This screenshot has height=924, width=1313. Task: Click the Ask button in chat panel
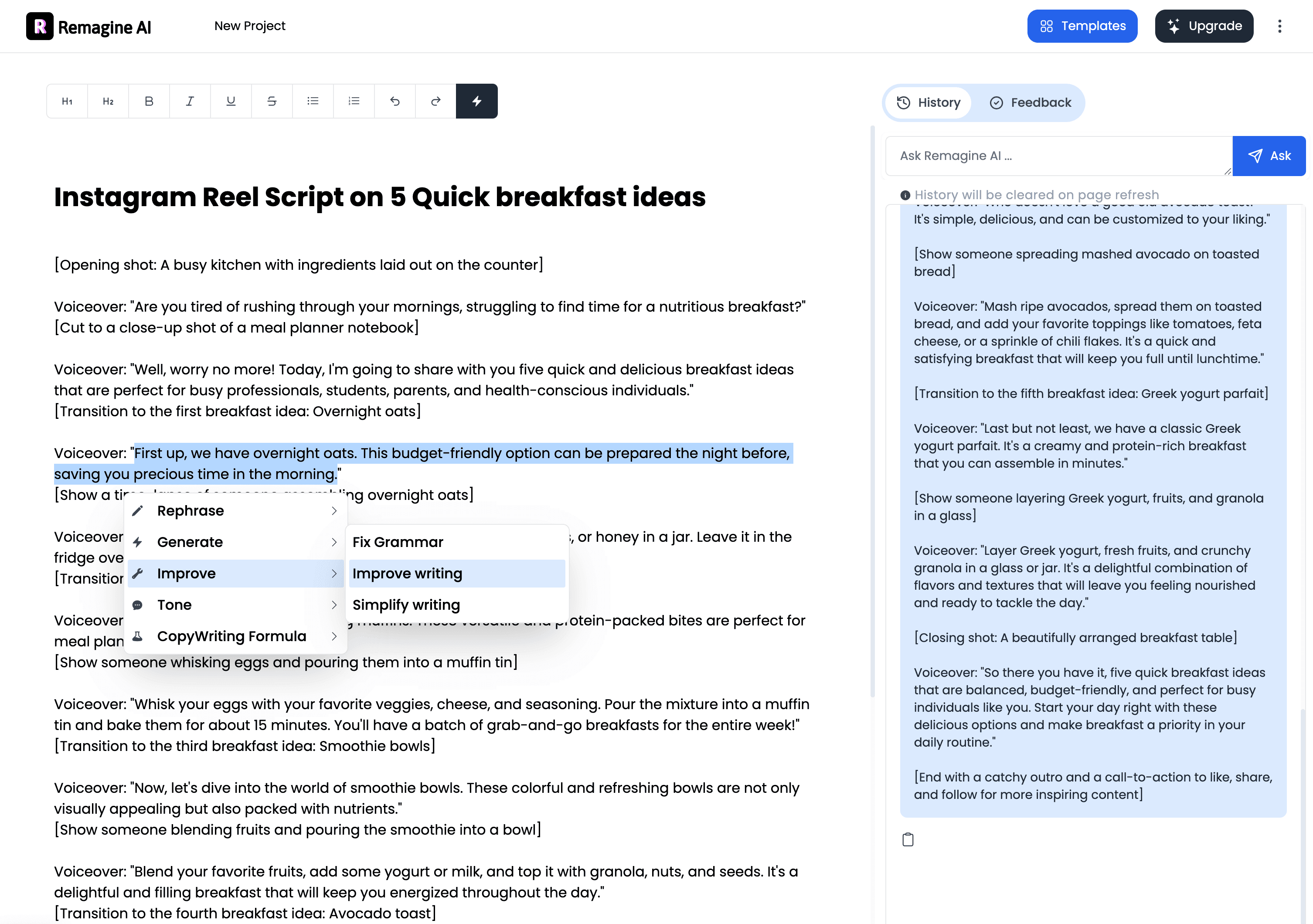[1269, 156]
